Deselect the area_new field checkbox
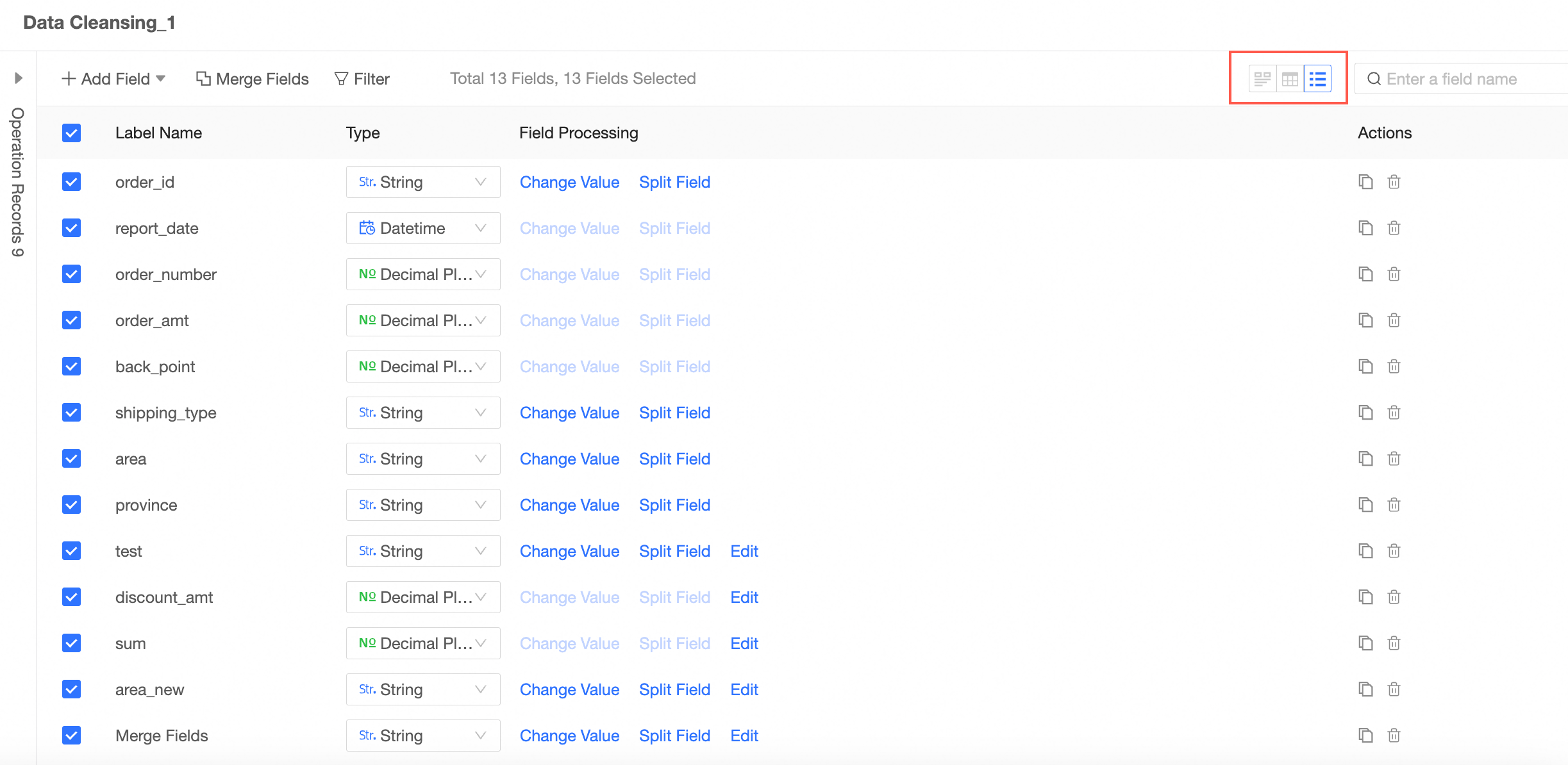1568x765 pixels. (71, 689)
